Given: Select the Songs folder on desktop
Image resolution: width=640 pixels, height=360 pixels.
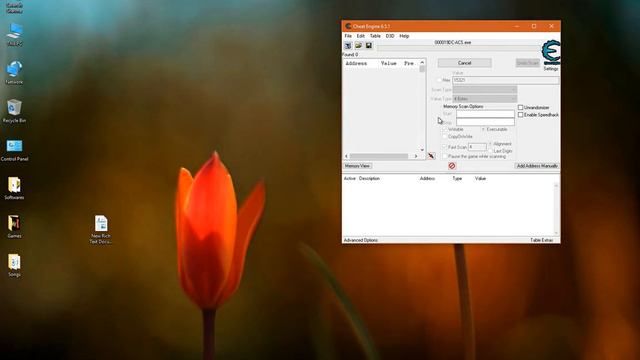Looking at the screenshot, I should (14, 265).
